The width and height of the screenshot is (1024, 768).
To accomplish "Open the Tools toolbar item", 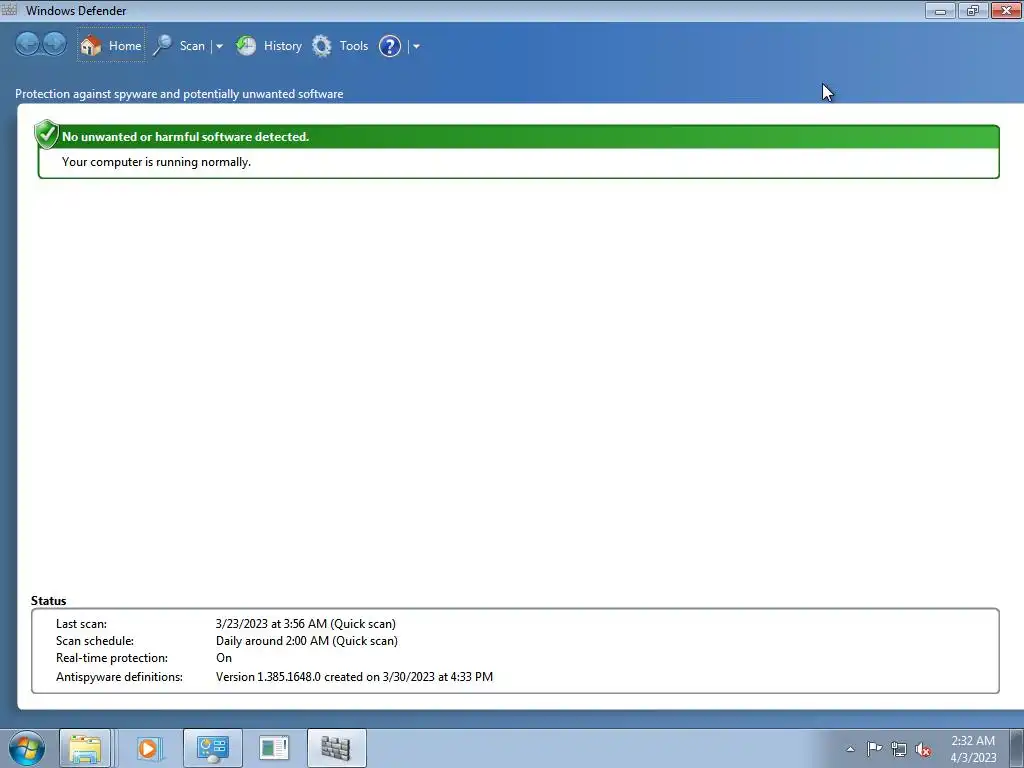I will [354, 46].
